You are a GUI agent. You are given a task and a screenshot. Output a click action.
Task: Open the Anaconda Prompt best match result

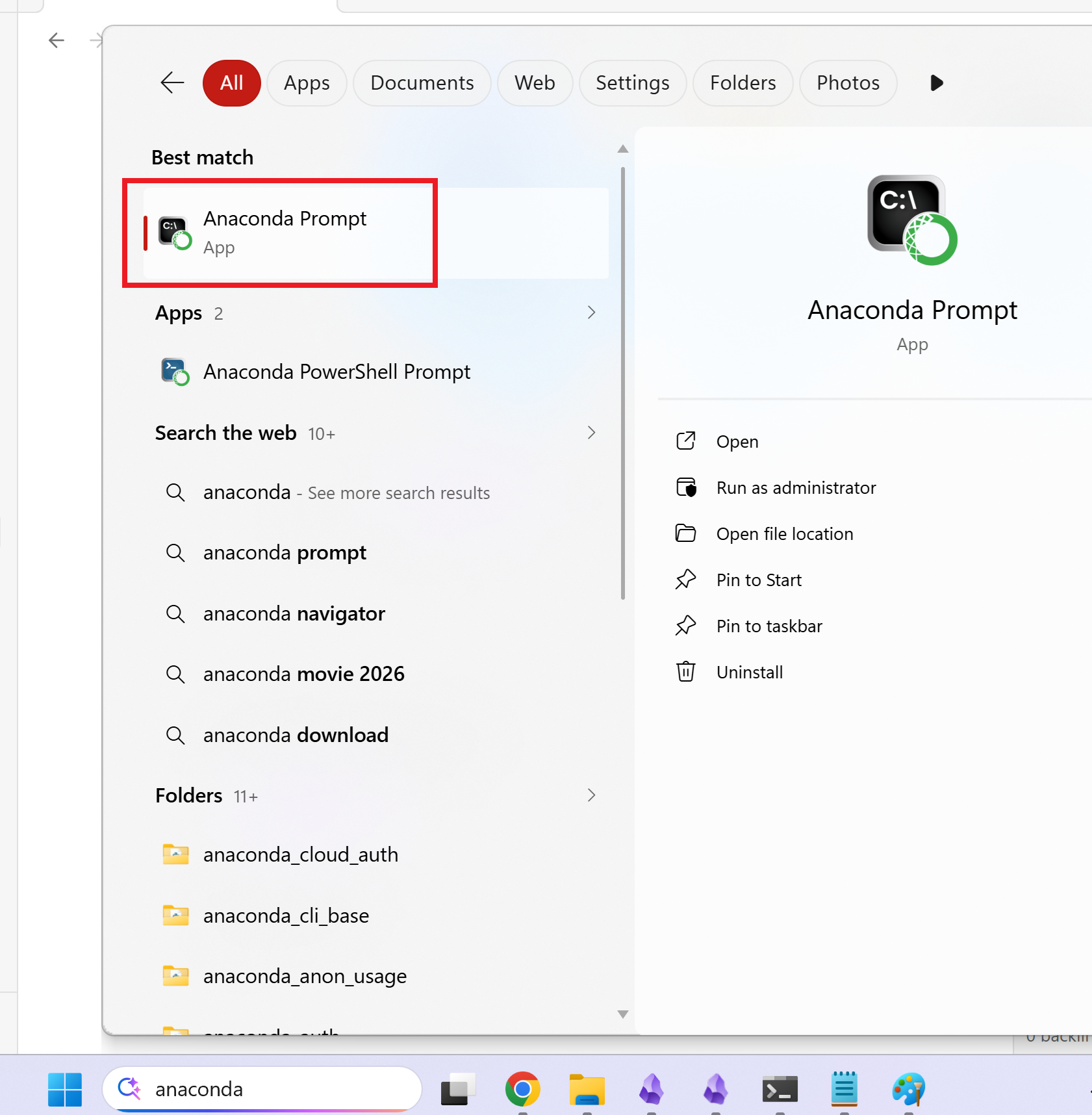tap(376, 233)
